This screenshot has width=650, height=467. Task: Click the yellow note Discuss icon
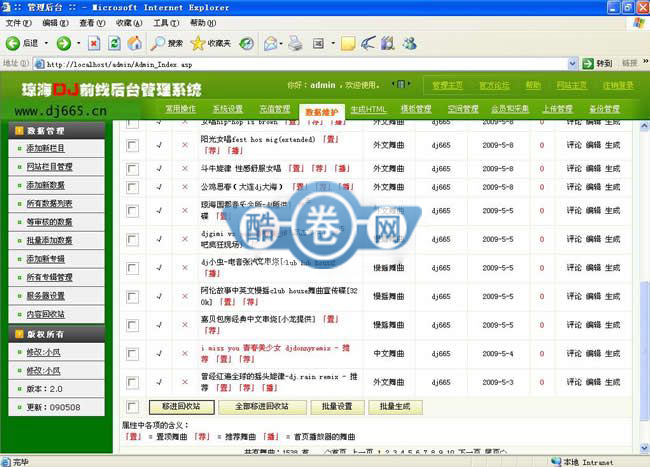point(348,43)
